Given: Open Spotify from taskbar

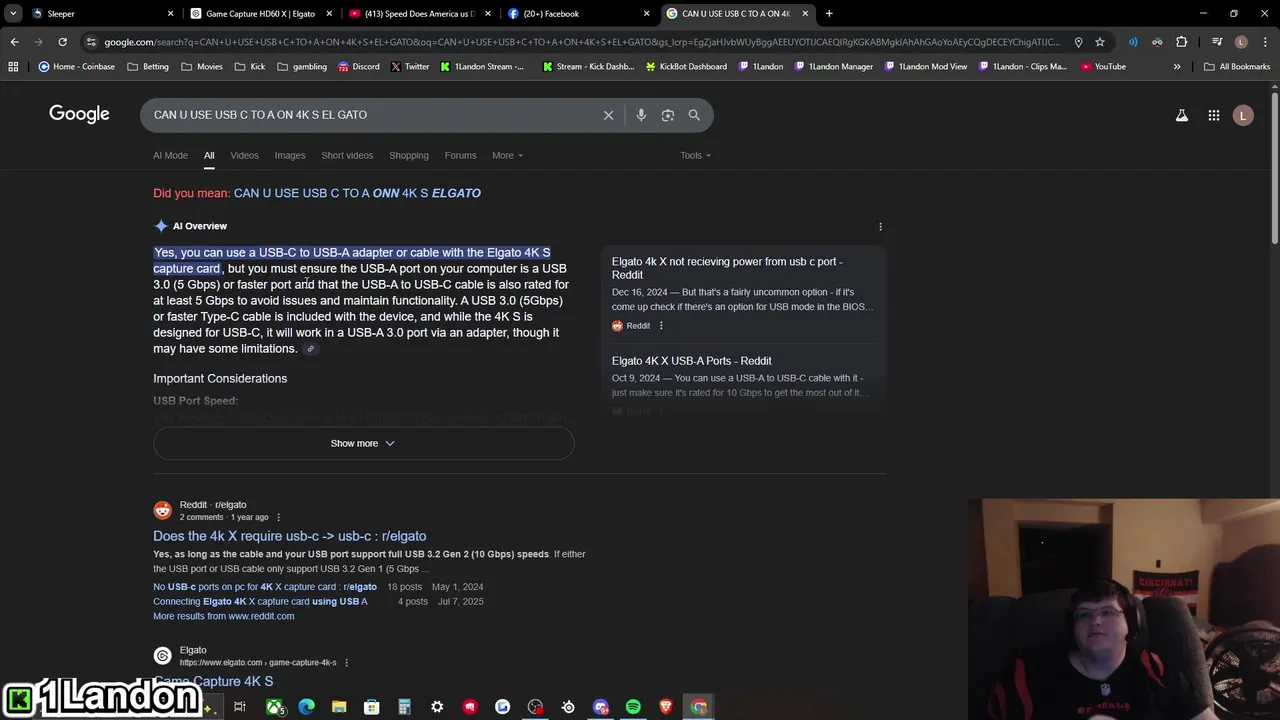Looking at the screenshot, I should pos(633,707).
